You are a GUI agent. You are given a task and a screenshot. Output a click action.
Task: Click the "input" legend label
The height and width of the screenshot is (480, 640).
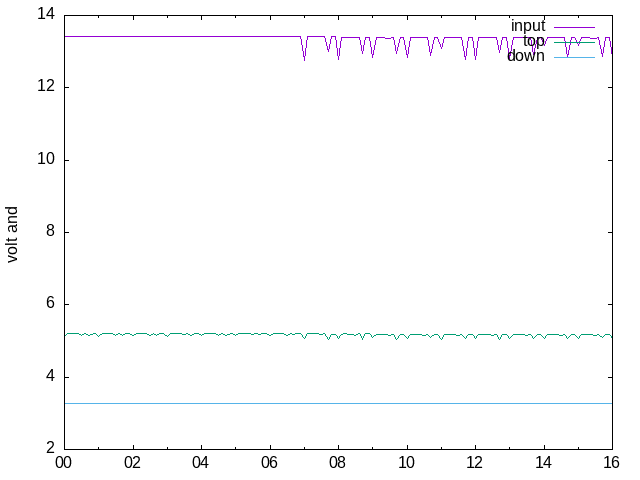click(527, 26)
